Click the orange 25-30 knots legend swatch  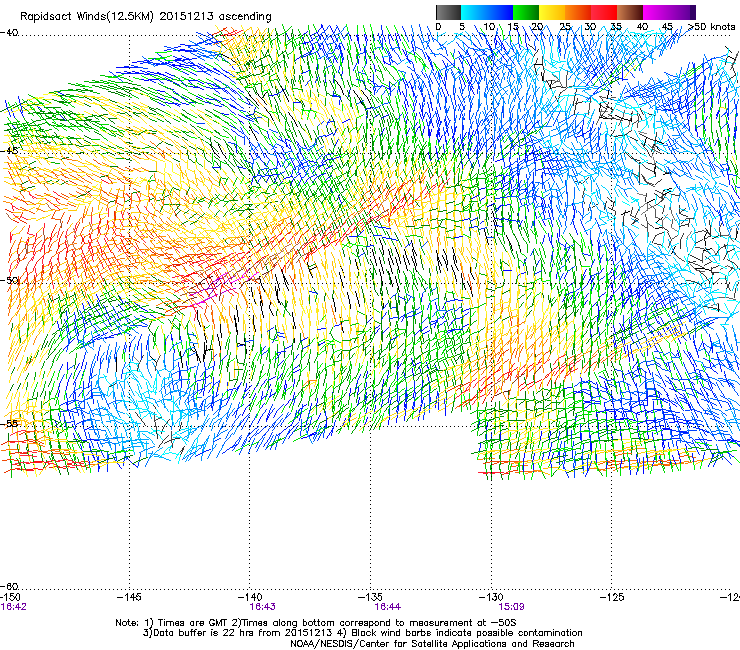pos(578,12)
